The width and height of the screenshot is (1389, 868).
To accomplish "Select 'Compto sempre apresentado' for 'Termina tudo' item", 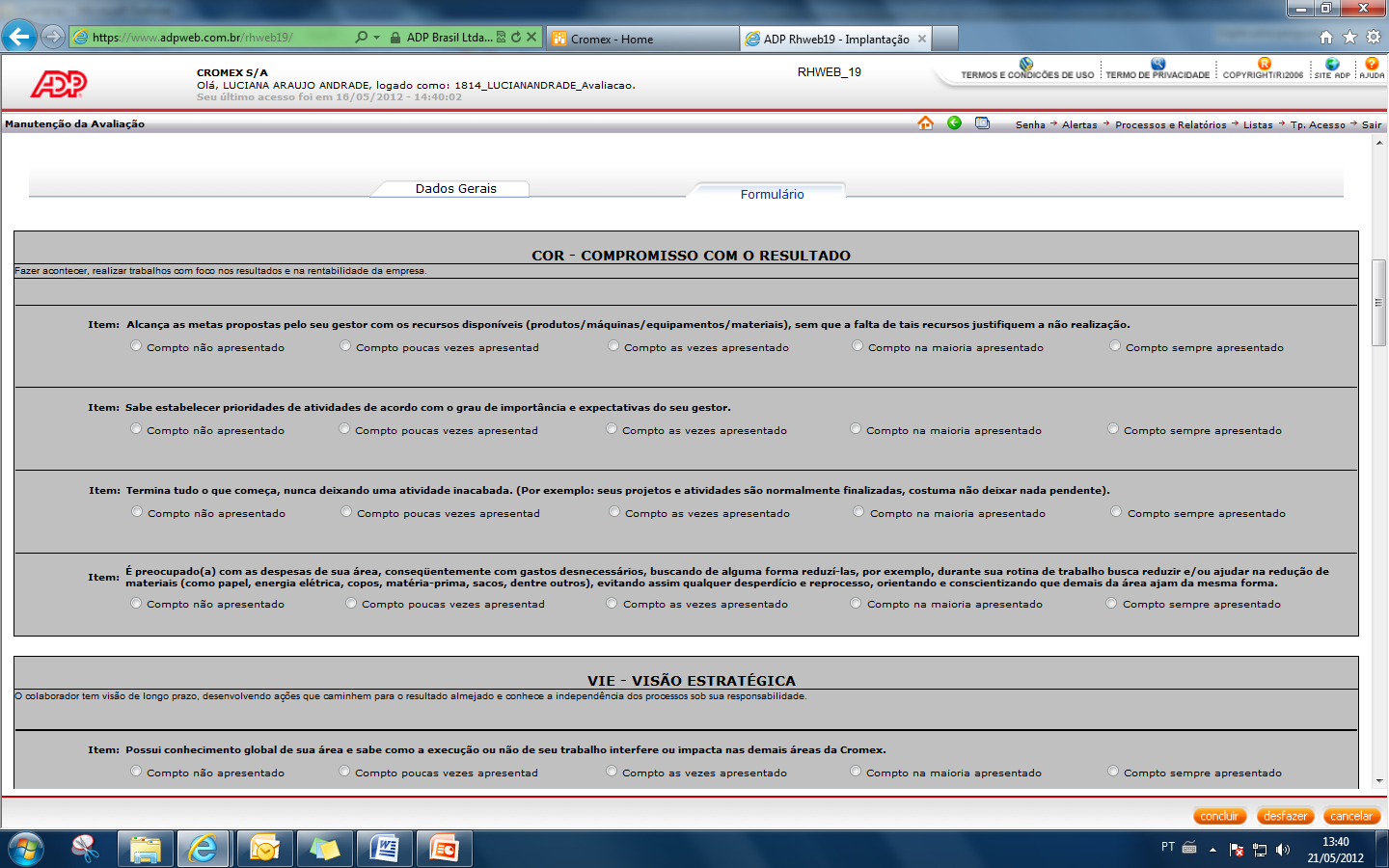I will coord(1116,512).
